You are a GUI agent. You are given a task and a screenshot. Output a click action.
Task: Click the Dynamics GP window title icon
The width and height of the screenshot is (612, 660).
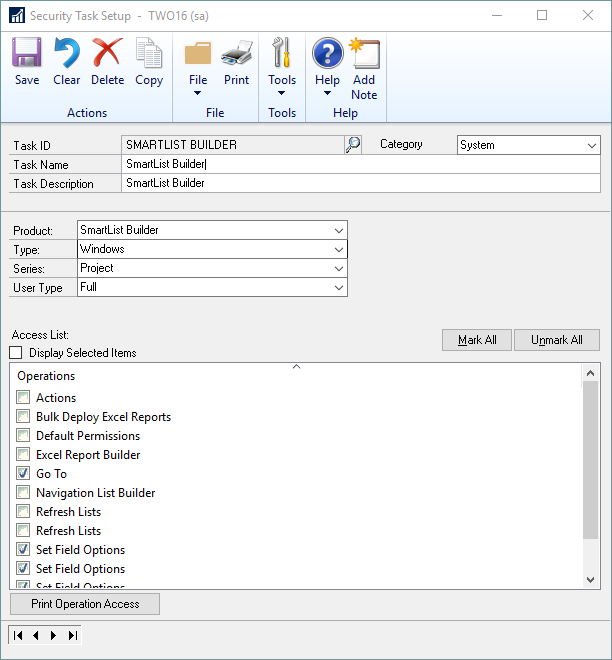pyautogui.click(x=17, y=16)
